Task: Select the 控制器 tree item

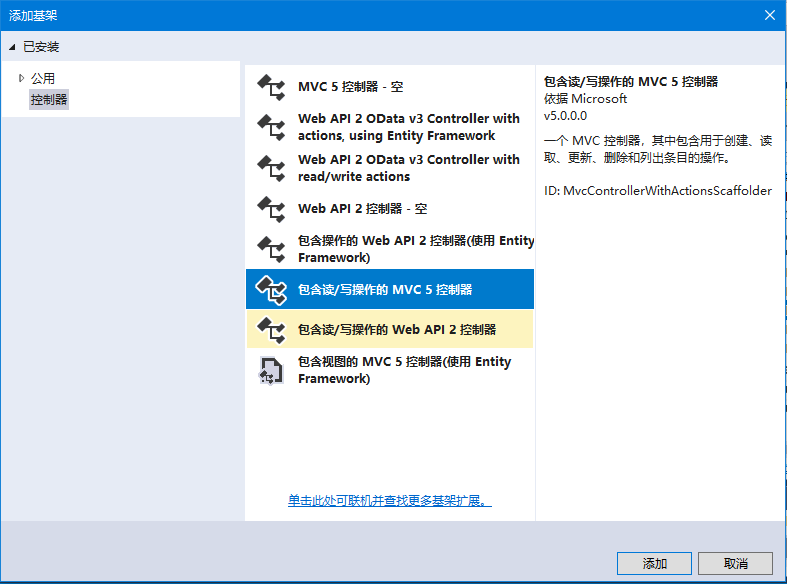Action: (x=49, y=99)
